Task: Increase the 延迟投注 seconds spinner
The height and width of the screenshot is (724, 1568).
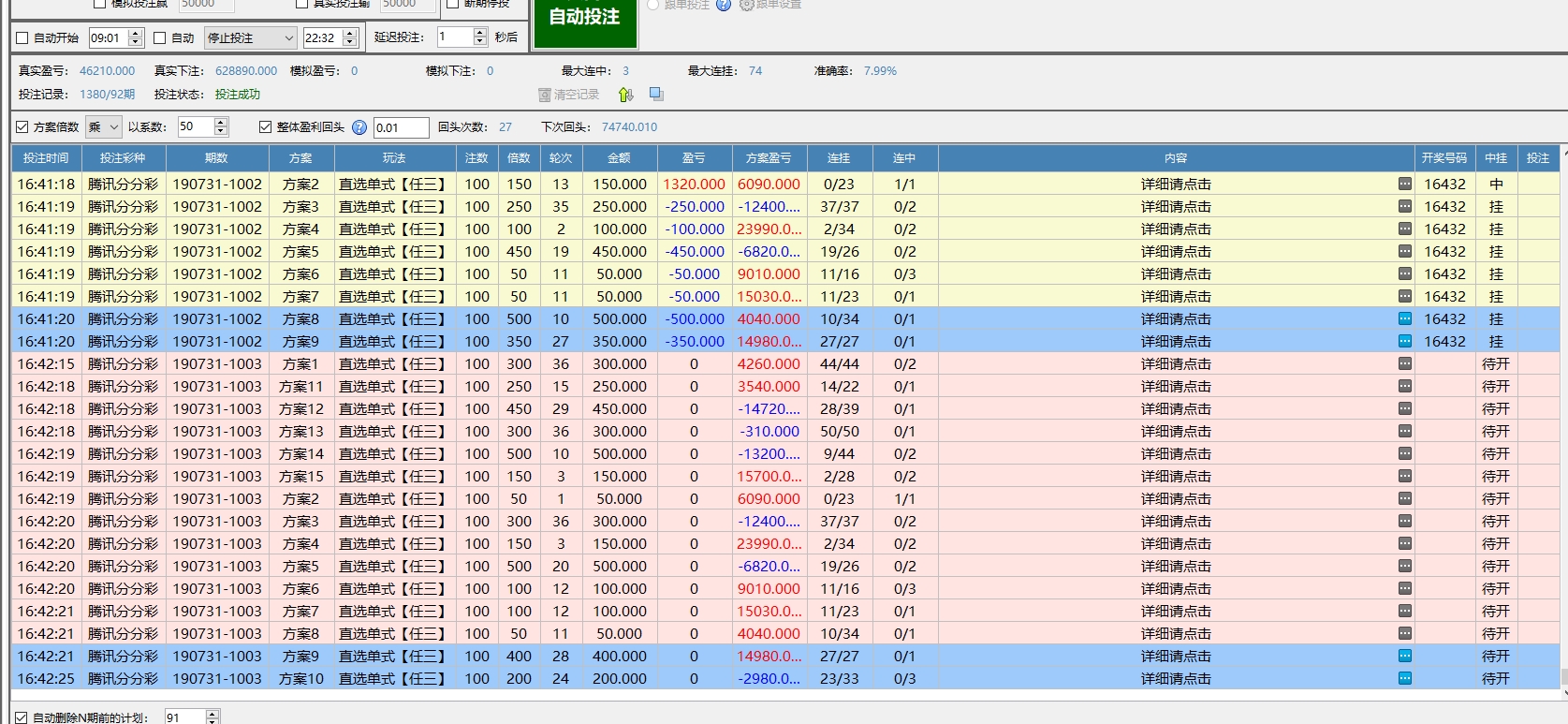Action: [480, 32]
